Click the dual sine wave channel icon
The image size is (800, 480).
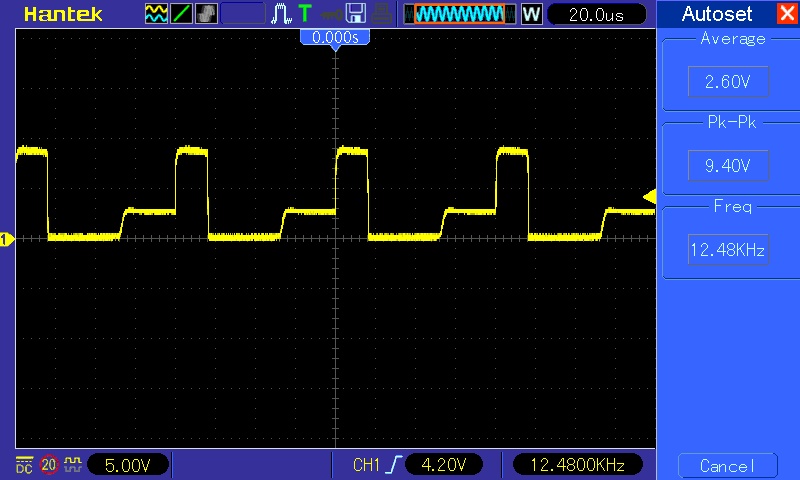[x=156, y=14]
